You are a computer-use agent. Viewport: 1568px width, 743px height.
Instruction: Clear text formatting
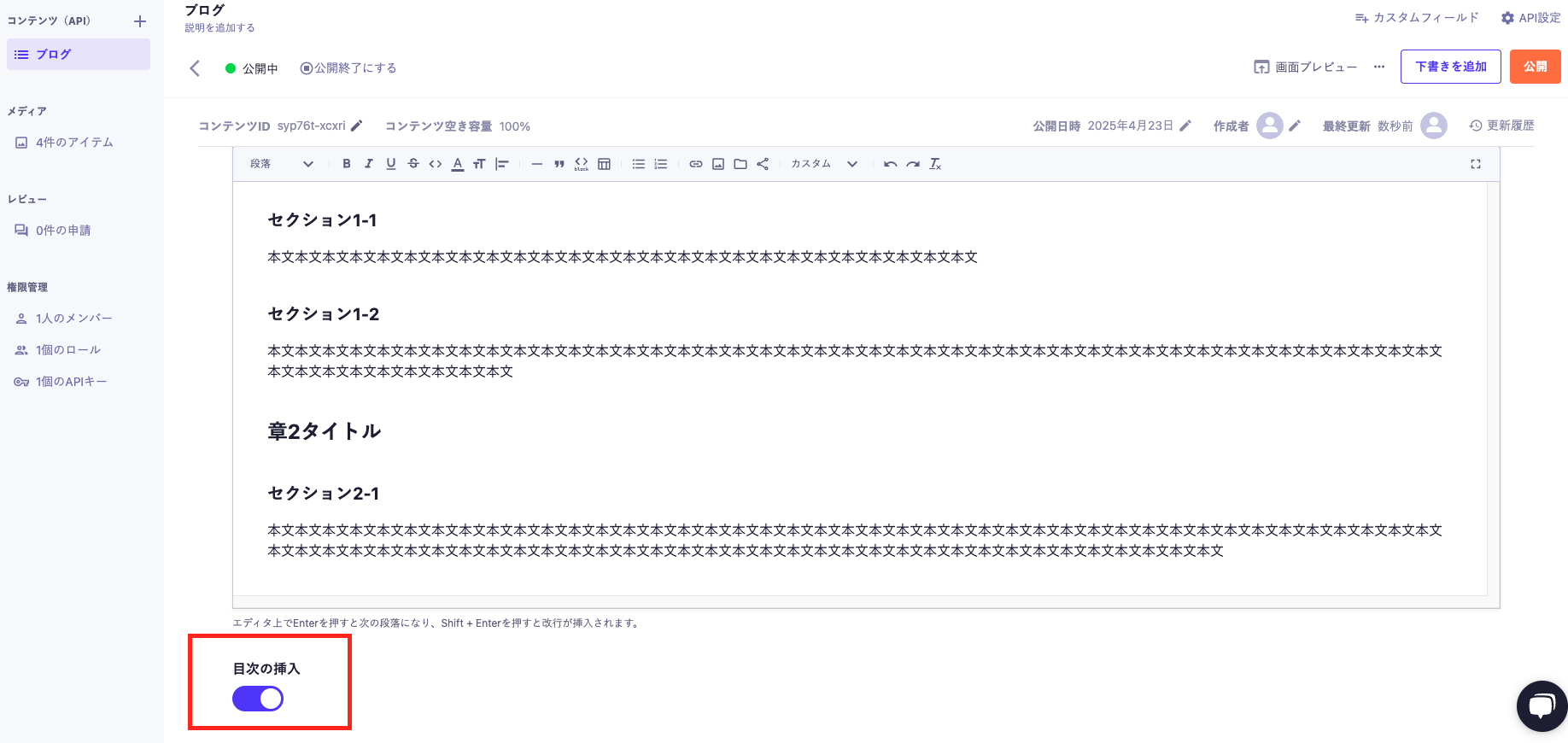pyautogui.click(x=935, y=164)
